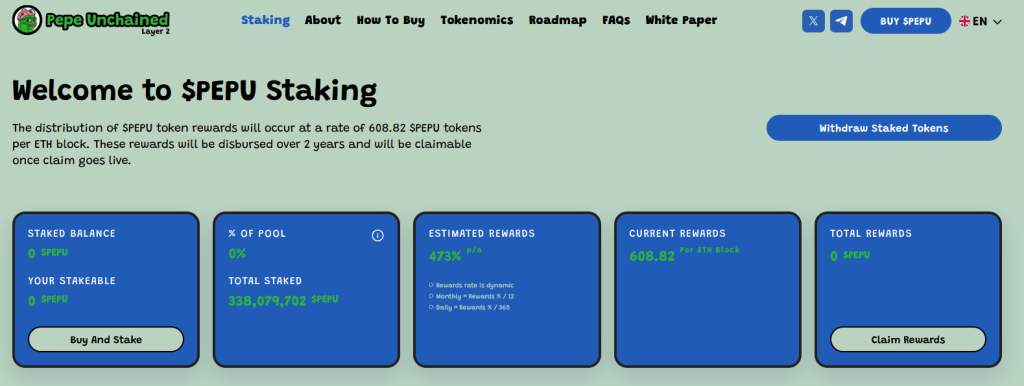Open the About menu item
Image resolution: width=1024 pixels, height=386 pixels.
(323, 20)
